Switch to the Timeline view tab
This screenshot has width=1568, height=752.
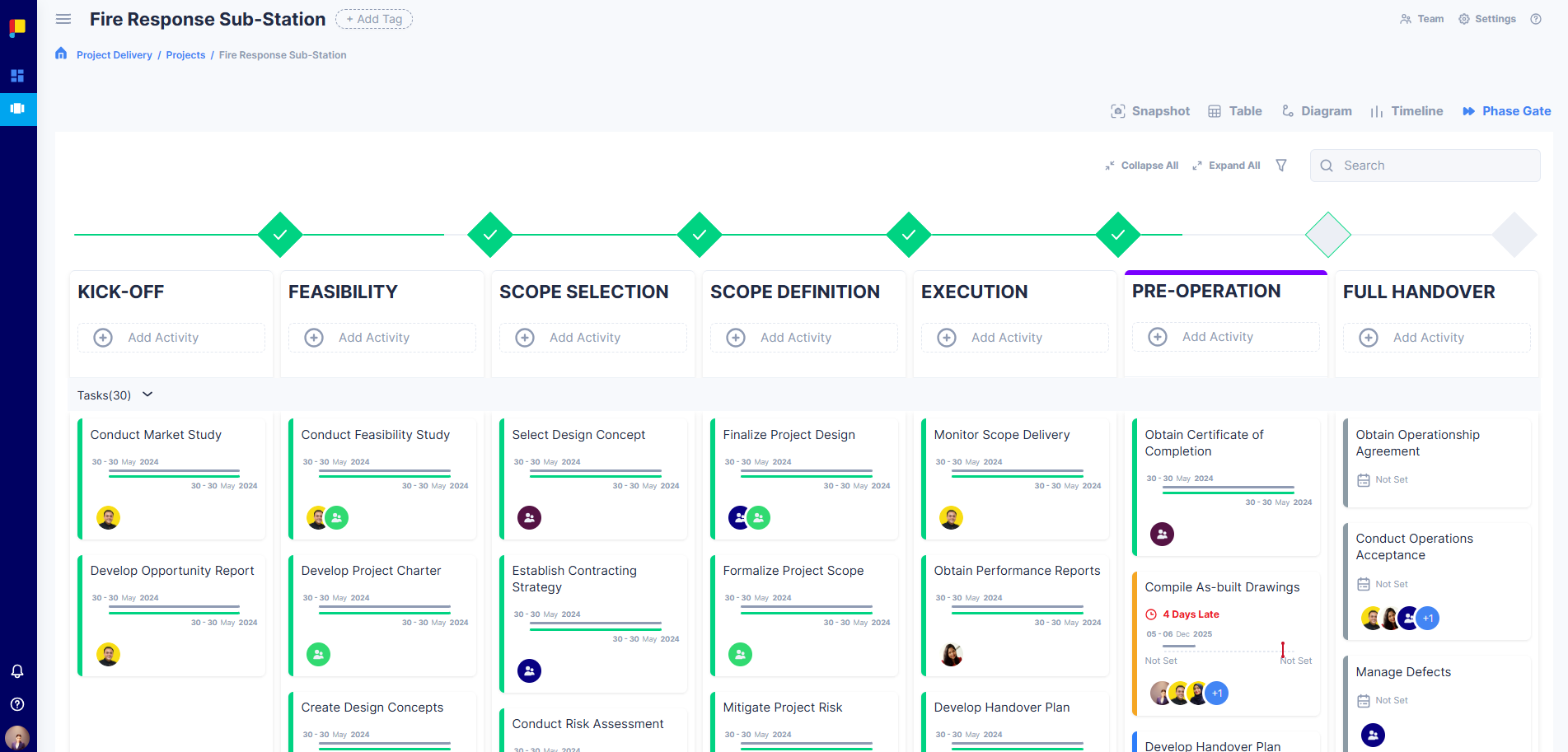tap(1407, 111)
